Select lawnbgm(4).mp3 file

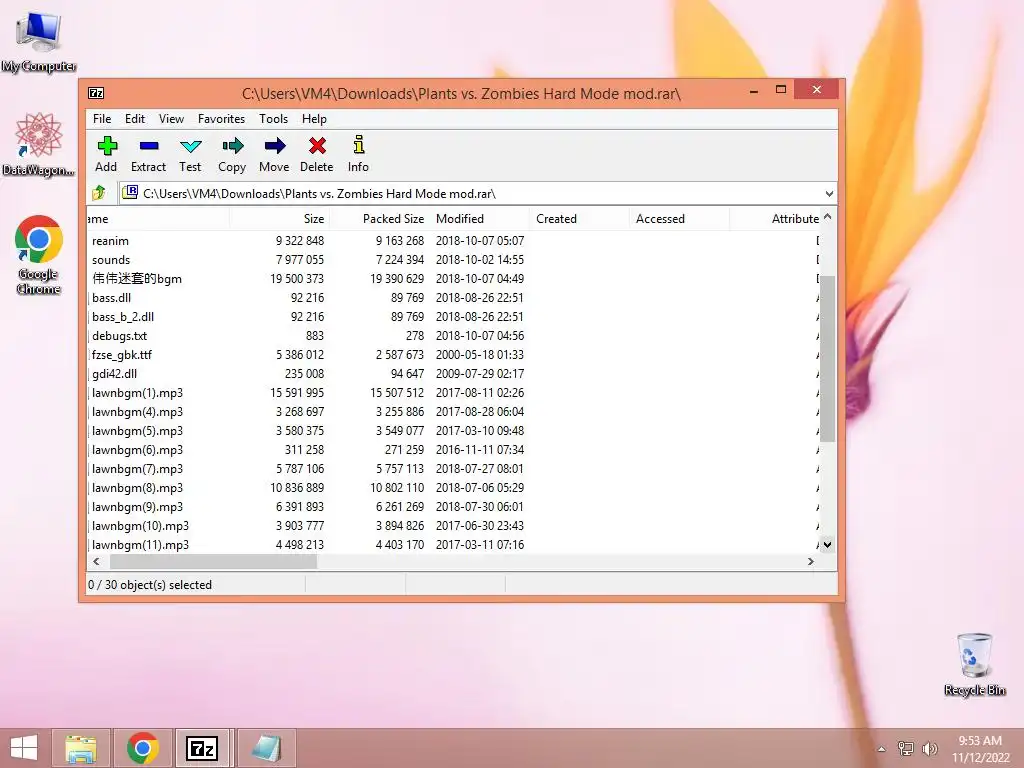point(453,412)
